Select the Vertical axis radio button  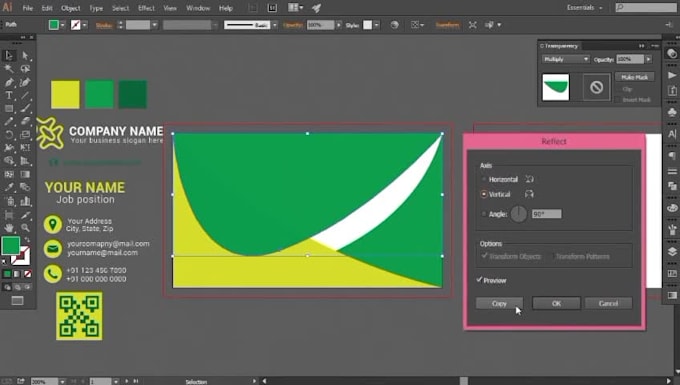[484, 194]
